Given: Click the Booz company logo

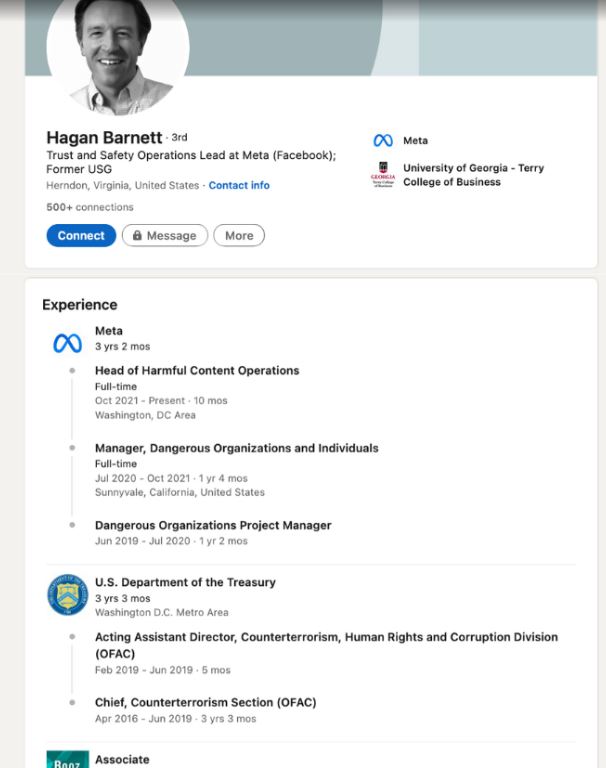Looking at the screenshot, I should [x=67, y=759].
